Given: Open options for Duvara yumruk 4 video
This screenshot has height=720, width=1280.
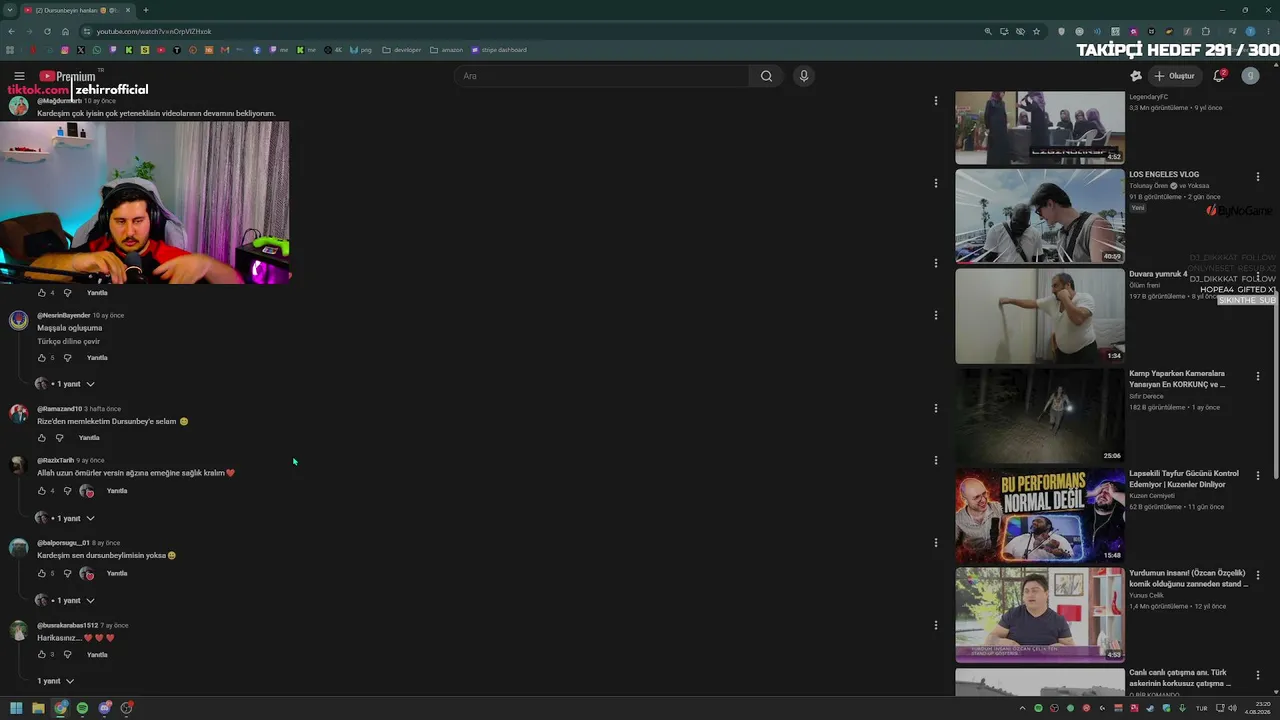Looking at the screenshot, I should pyautogui.click(x=1258, y=276).
